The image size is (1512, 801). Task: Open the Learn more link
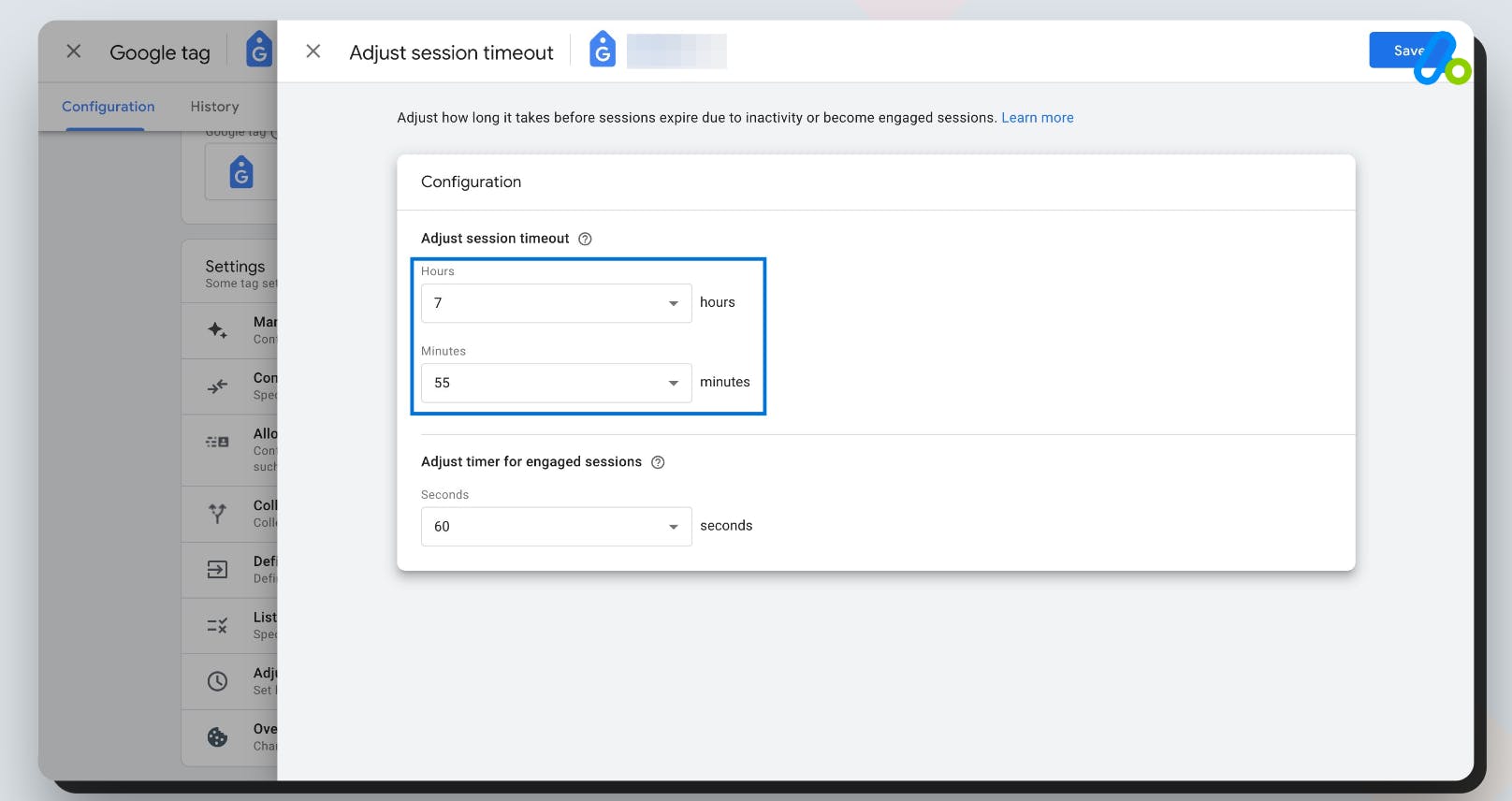click(1037, 117)
